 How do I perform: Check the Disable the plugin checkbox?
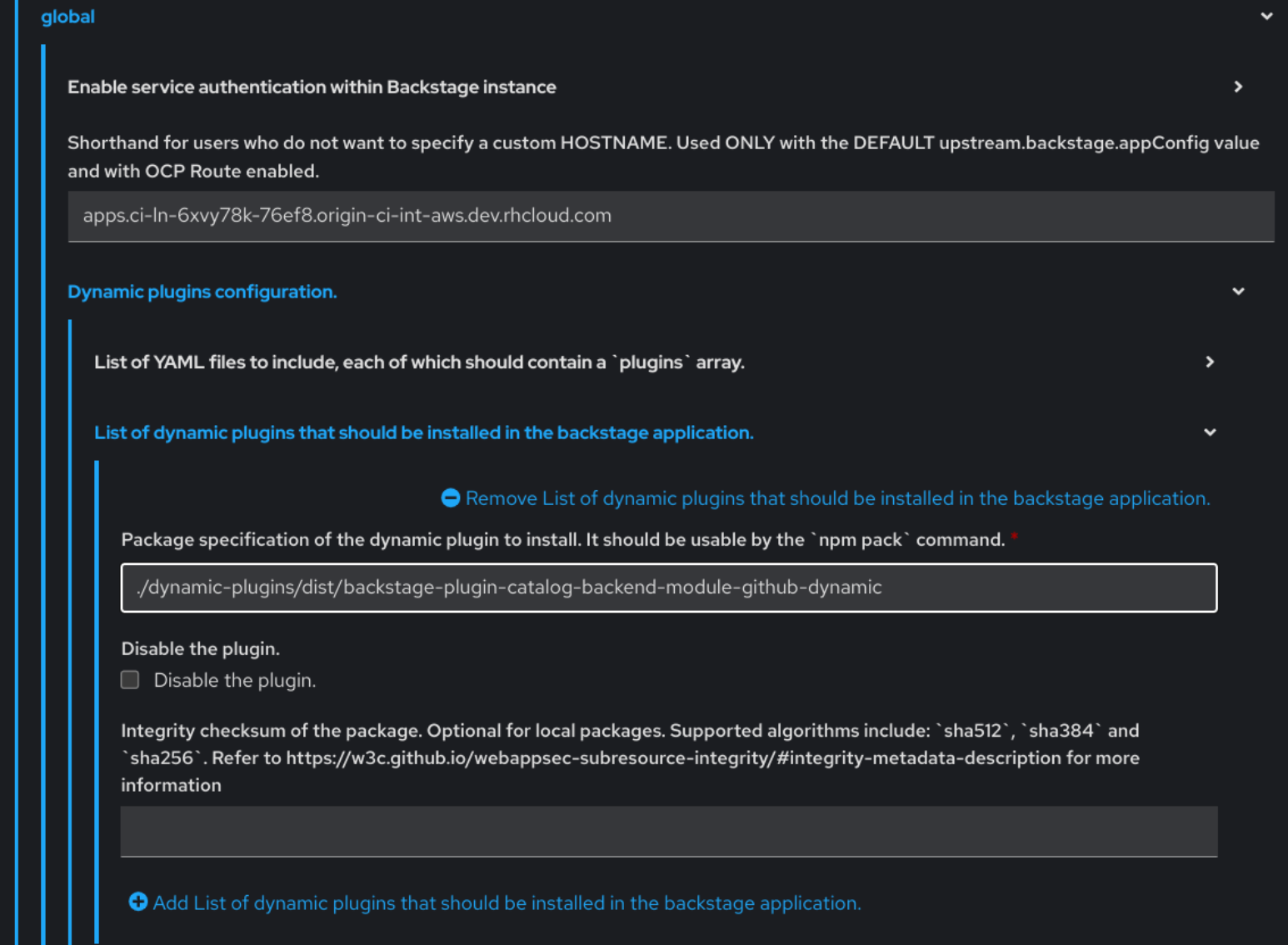pos(130,680)
